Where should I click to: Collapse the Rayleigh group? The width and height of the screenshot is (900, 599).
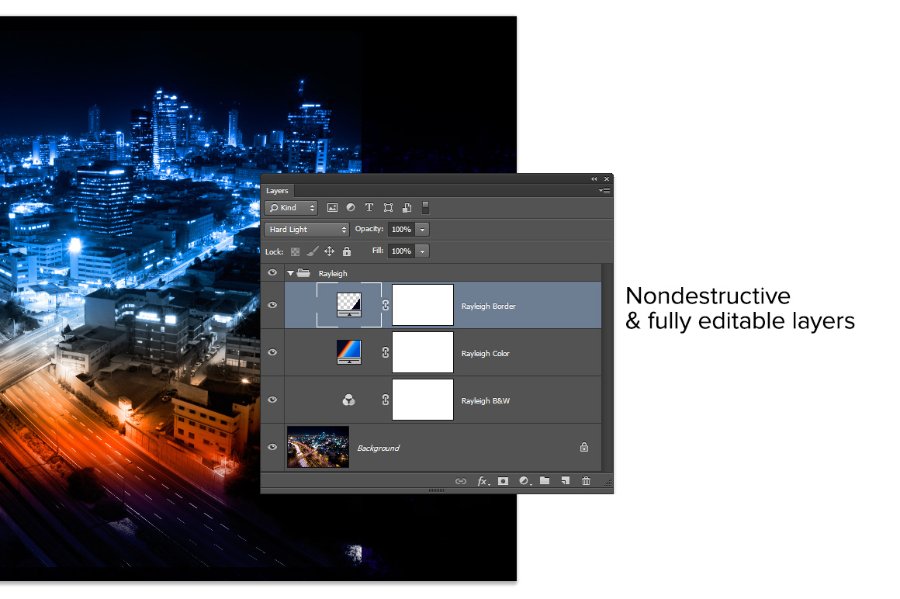coord(290,273)
